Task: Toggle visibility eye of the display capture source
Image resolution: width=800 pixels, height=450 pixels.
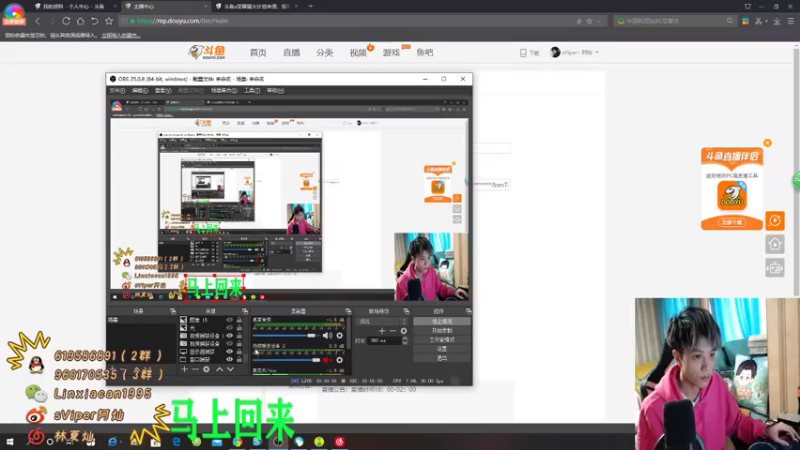Action: click(230, 352)
